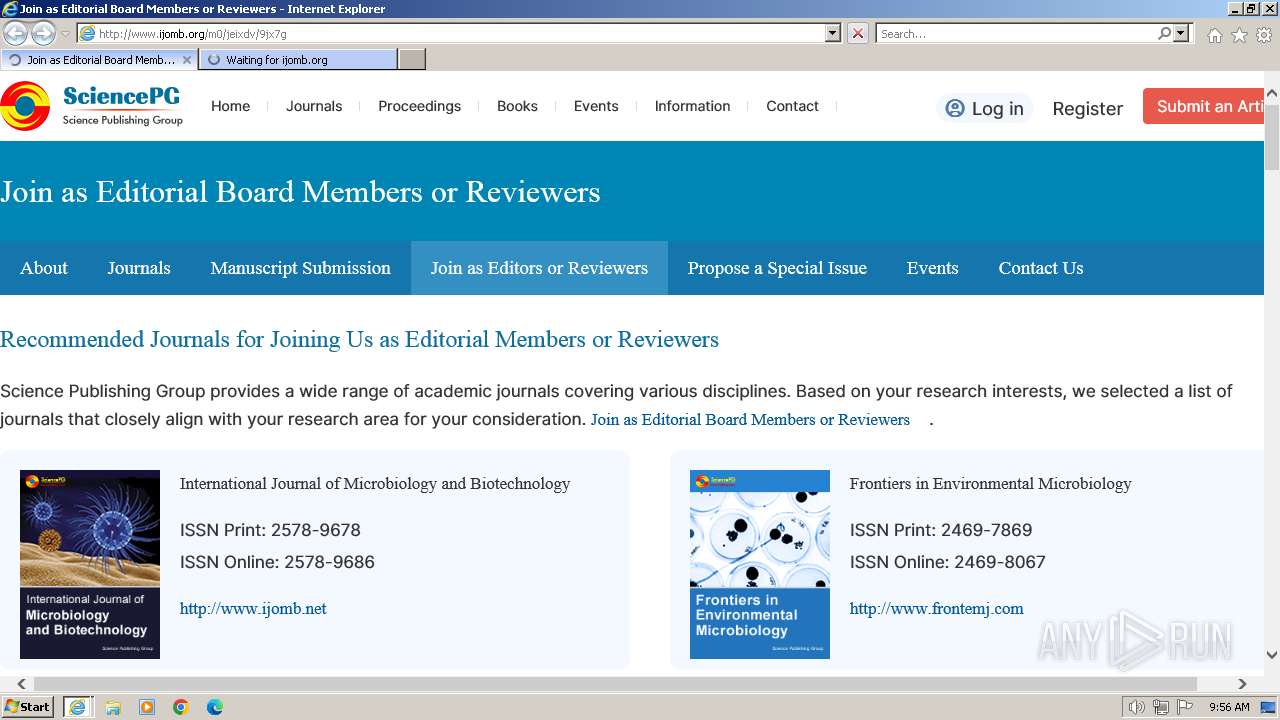Open the top Events menu item

click(596, 106)
